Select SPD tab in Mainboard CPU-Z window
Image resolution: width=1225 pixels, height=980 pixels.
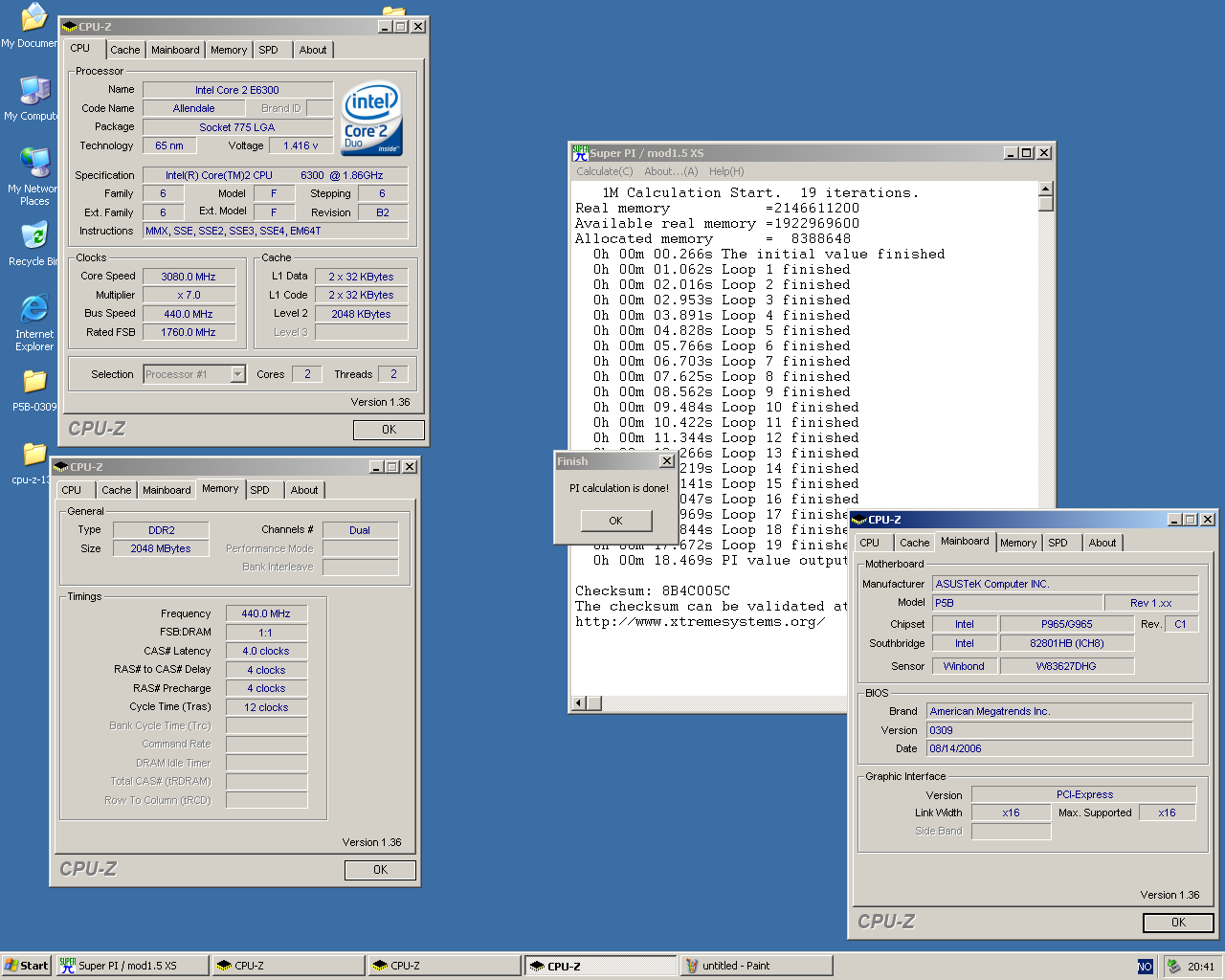point(1058,543)
